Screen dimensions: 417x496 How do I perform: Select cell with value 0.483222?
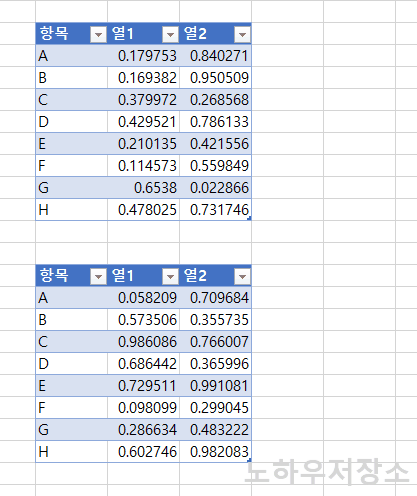(216, 430)
